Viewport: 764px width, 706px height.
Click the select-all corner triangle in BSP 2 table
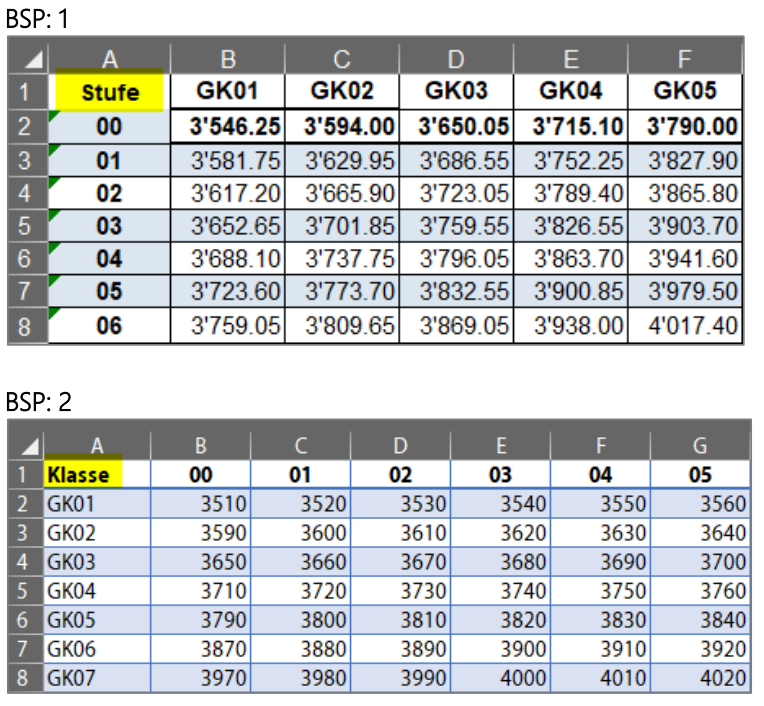tap(25, 445)
